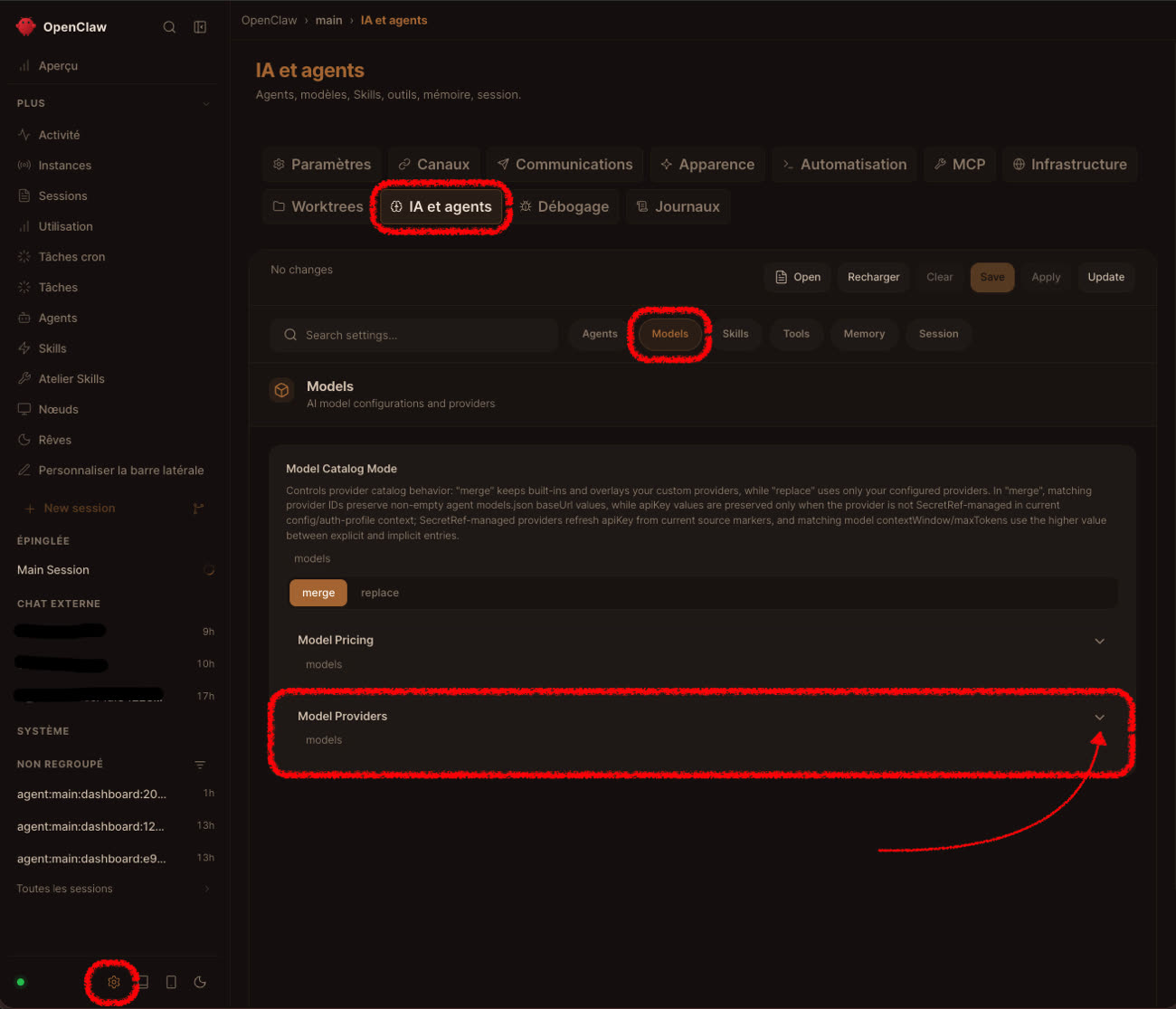
Task: Click the Aperçu bar chart icon
Action: (24, 66)
